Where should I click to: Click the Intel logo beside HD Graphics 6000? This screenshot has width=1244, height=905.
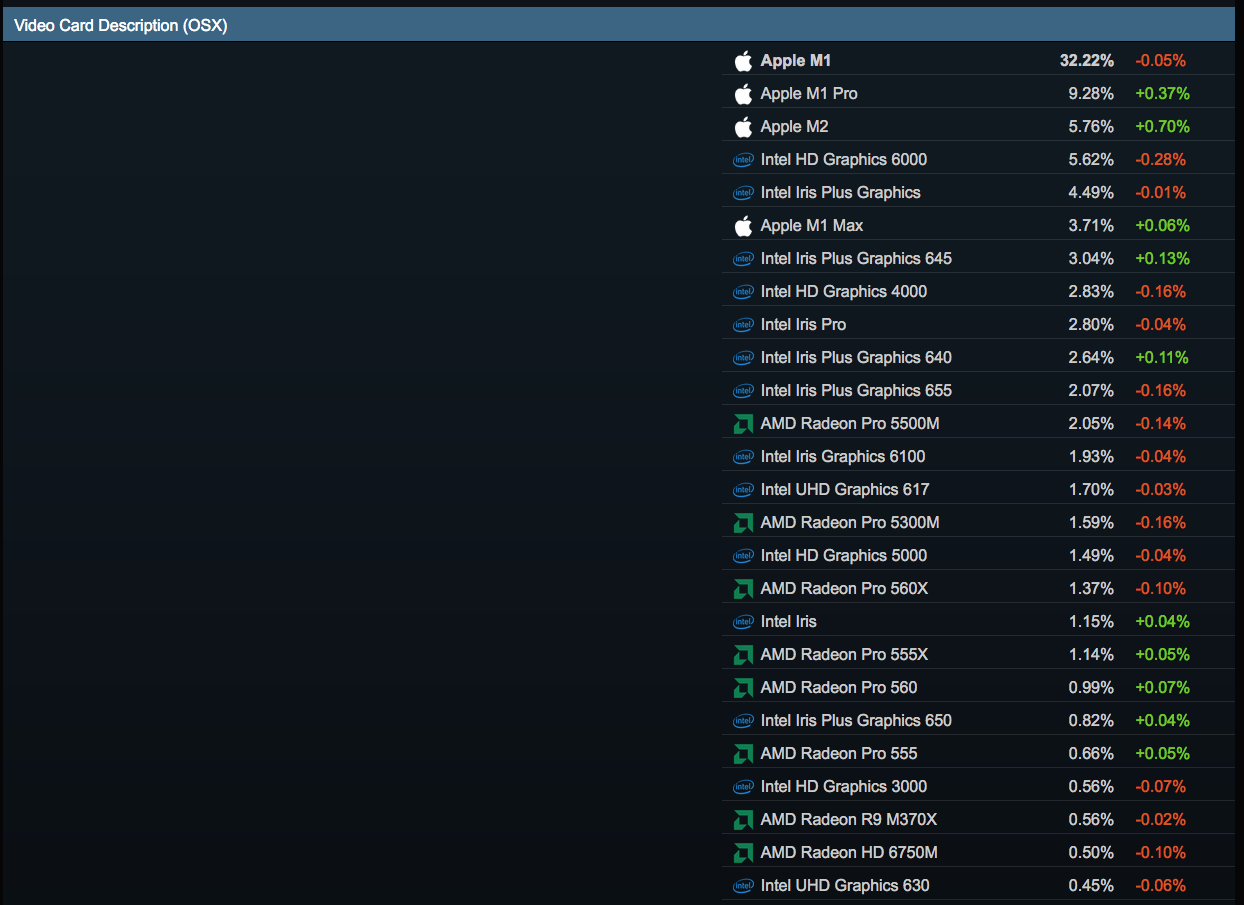[x=743, y=160]
